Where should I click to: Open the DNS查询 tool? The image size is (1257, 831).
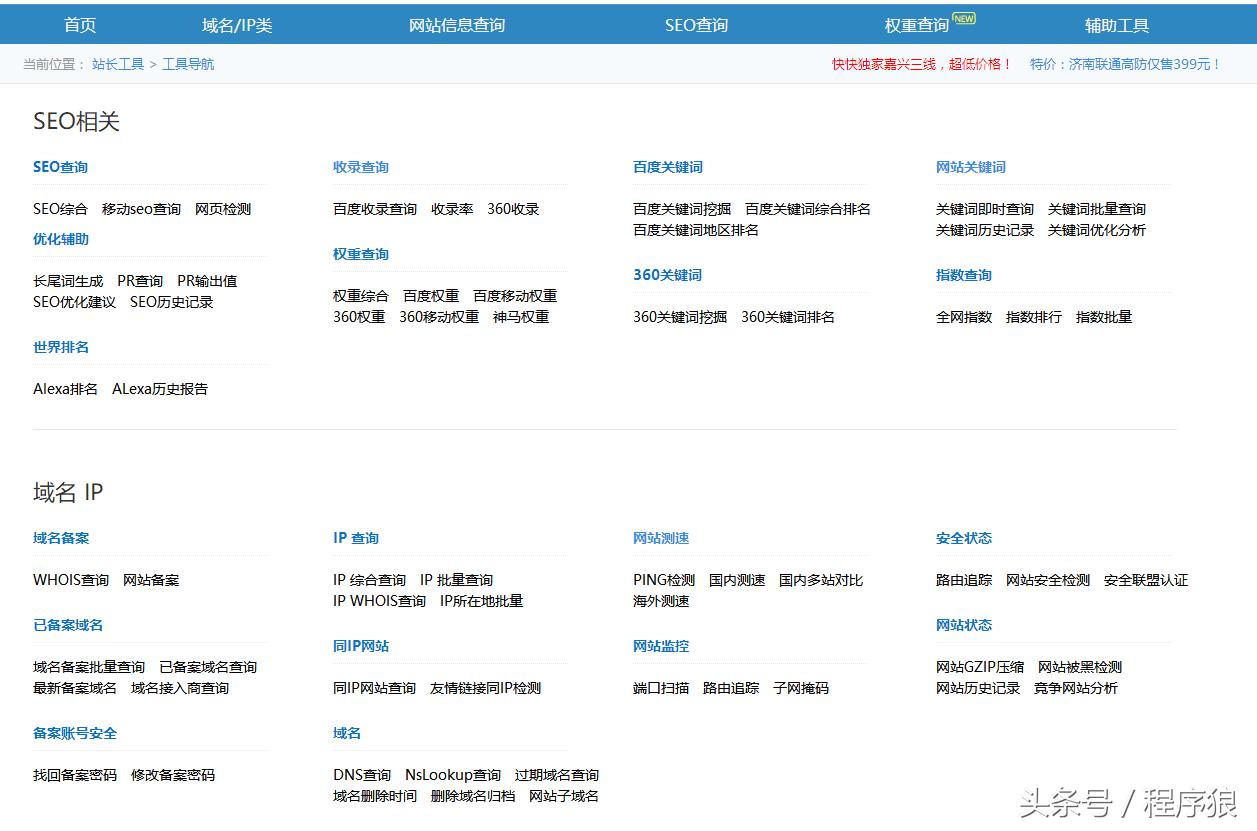coord(362,775)
